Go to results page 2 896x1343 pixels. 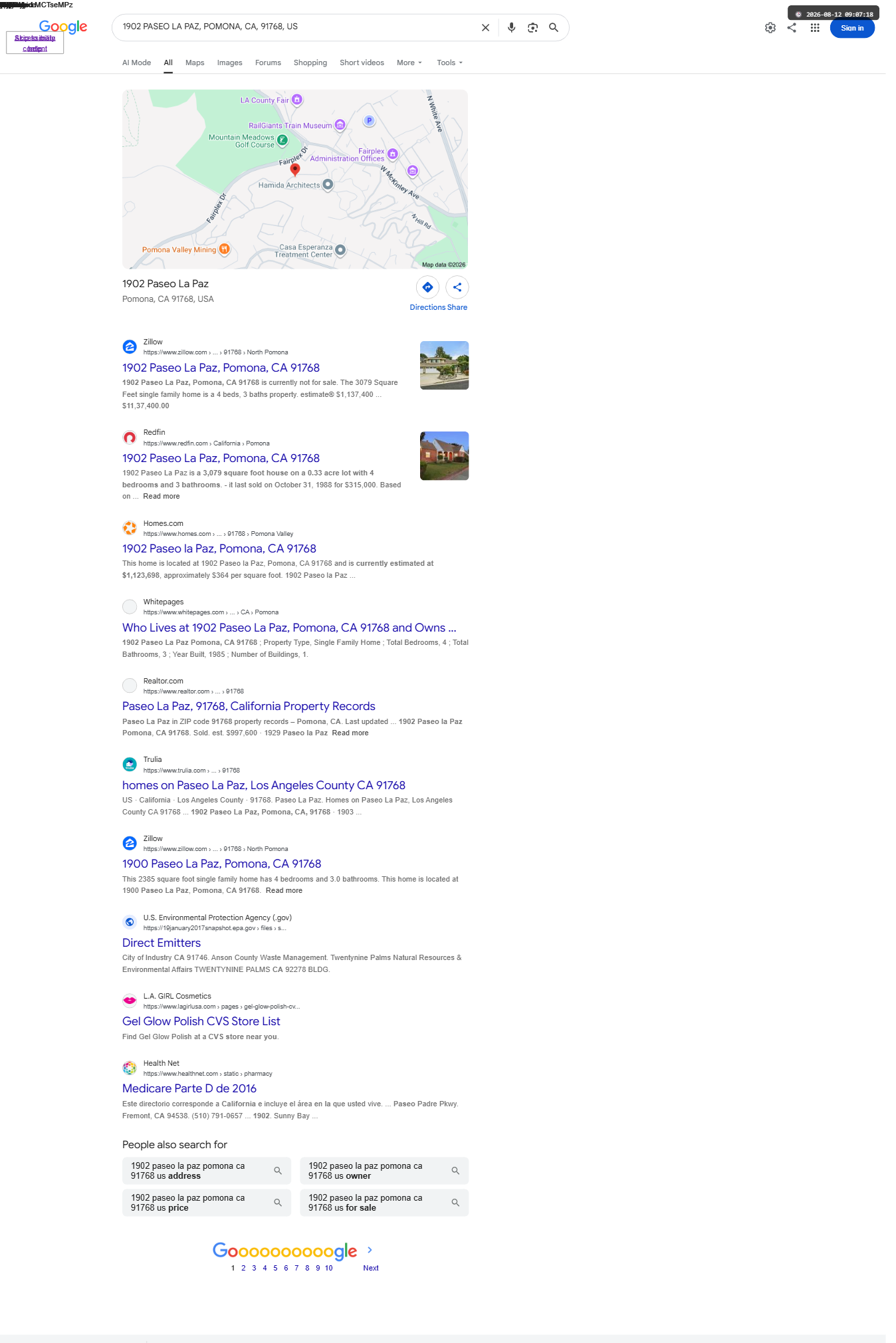click(x=243, y=1268)
